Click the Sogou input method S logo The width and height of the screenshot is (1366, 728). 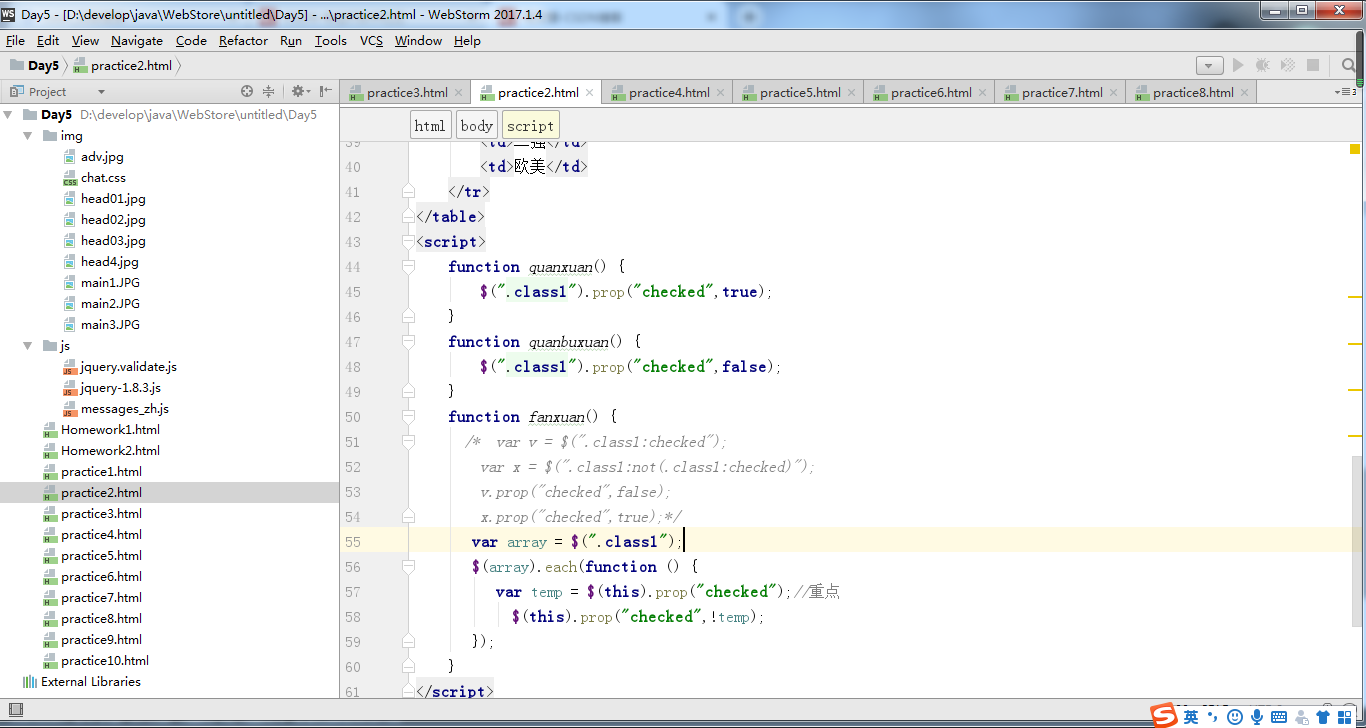(x=1163, y=716)
